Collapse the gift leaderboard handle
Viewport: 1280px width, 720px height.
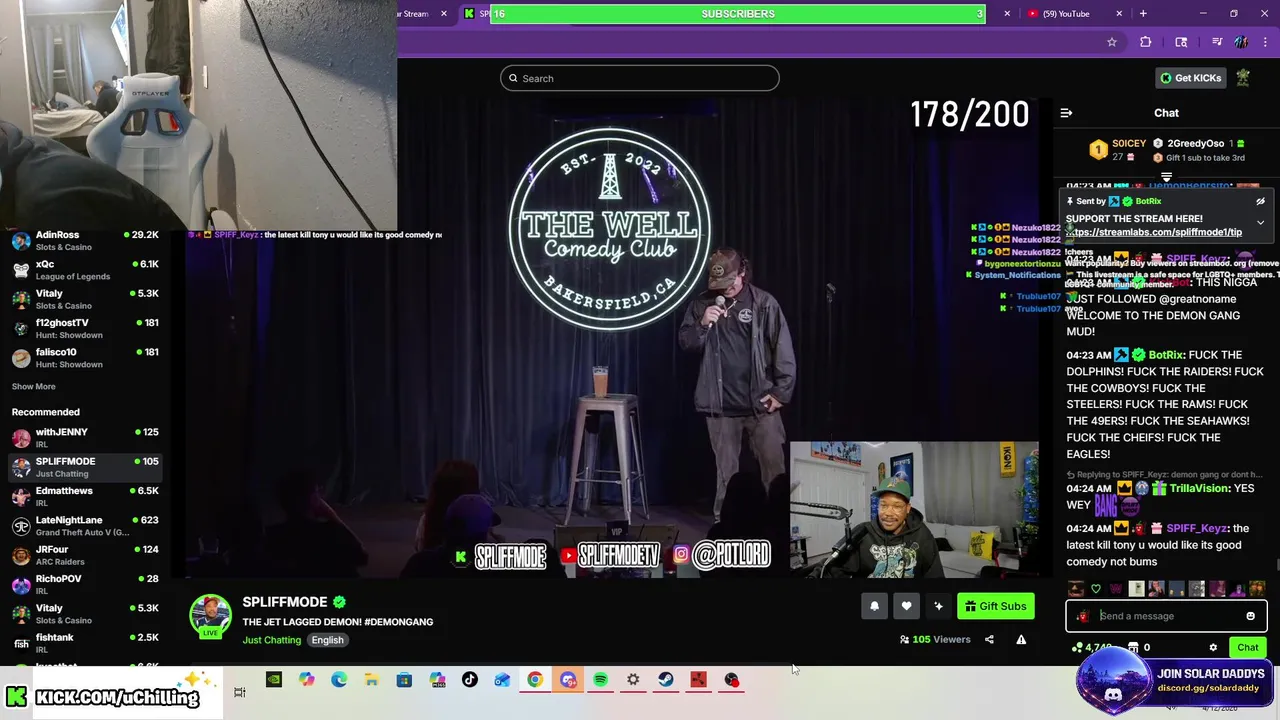point(1166,177)
